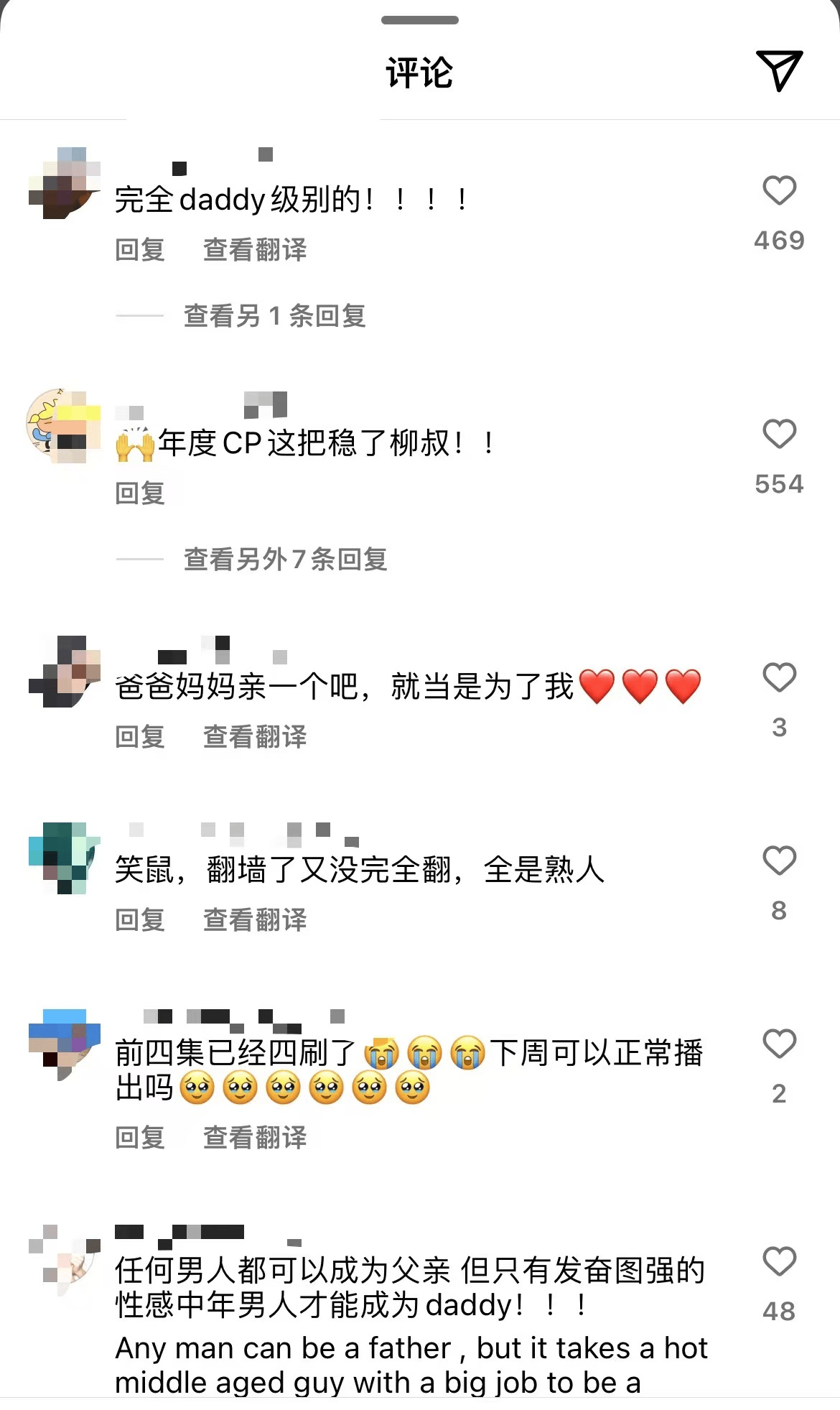Tap the share paper plane icon
The height and width of the screenshot is (1410, 840).
tap(779, 70)
